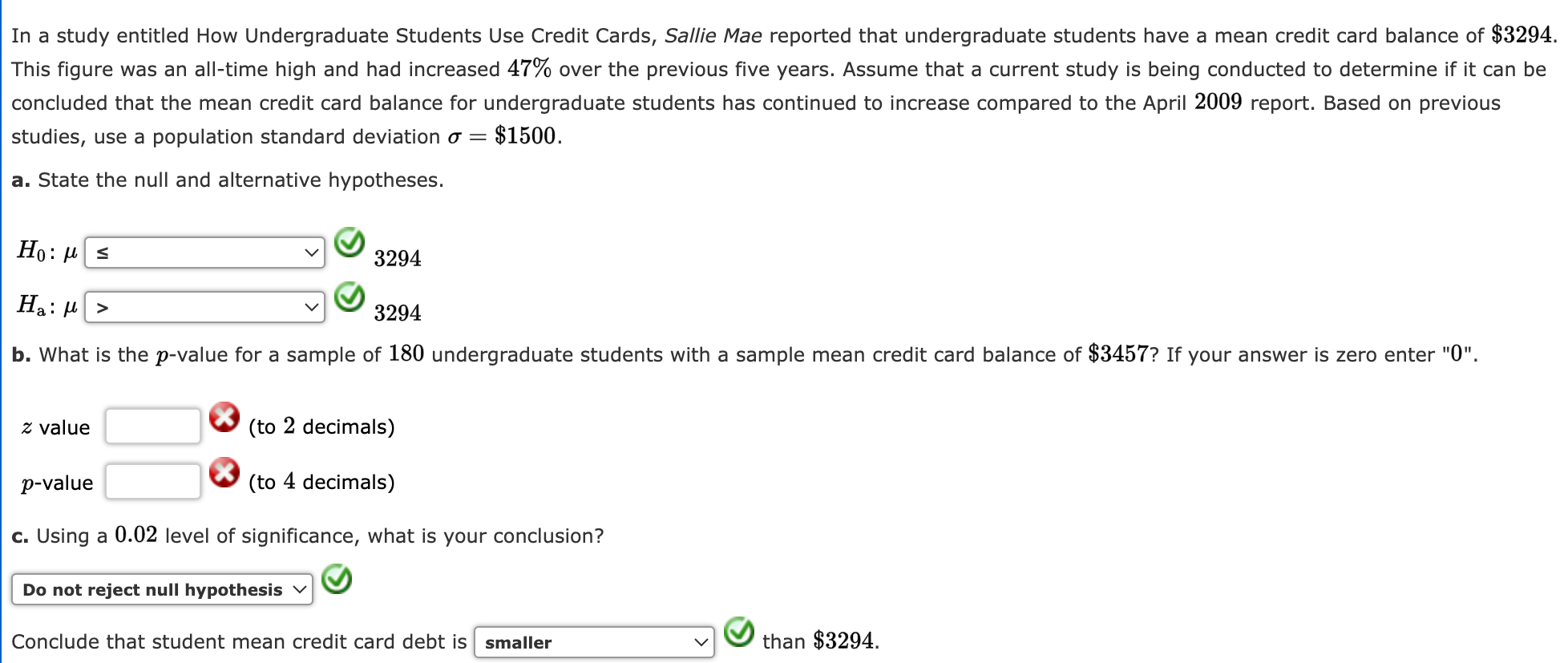Click the bolded question label part b

(21, 354)
